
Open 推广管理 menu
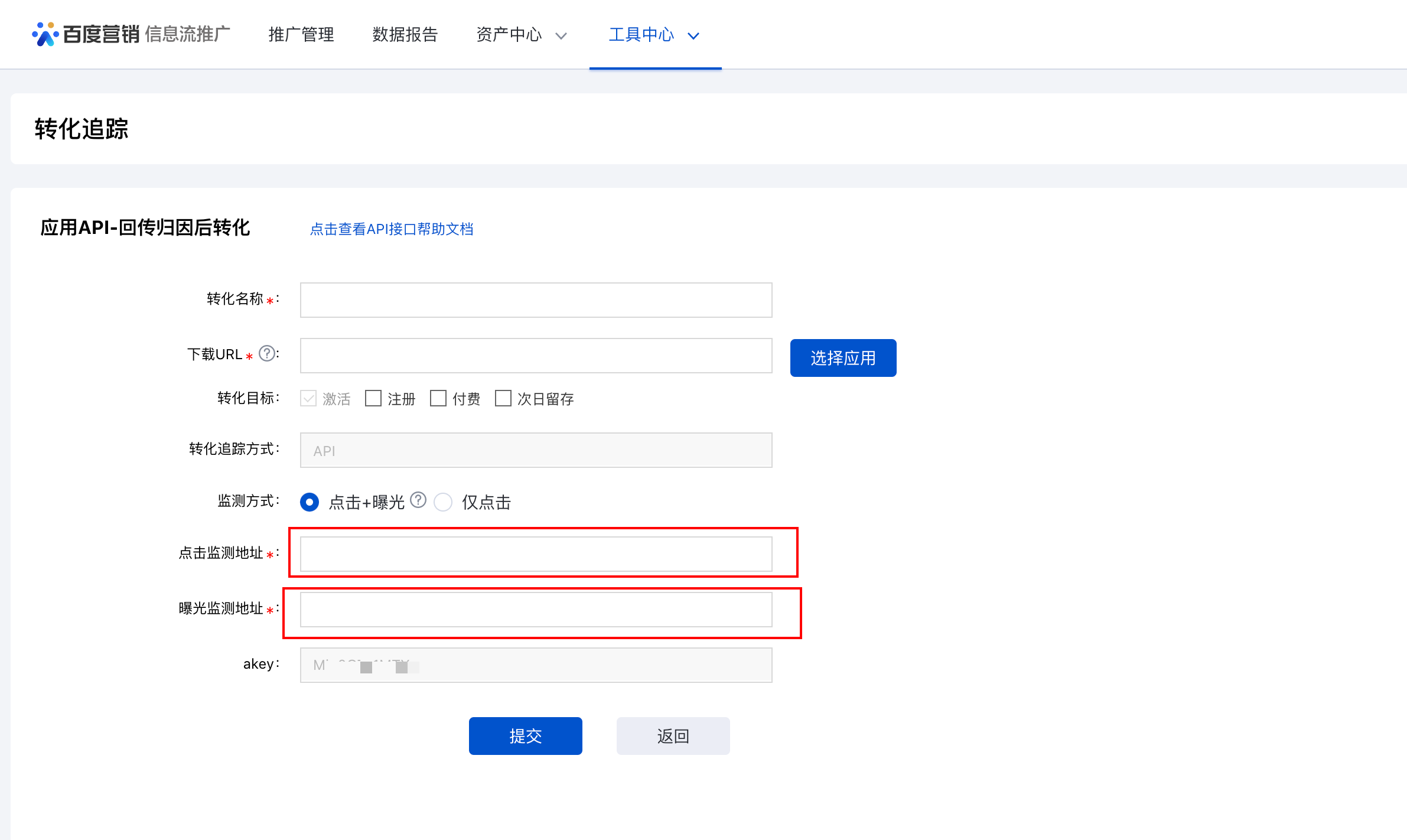coord(301,34)
